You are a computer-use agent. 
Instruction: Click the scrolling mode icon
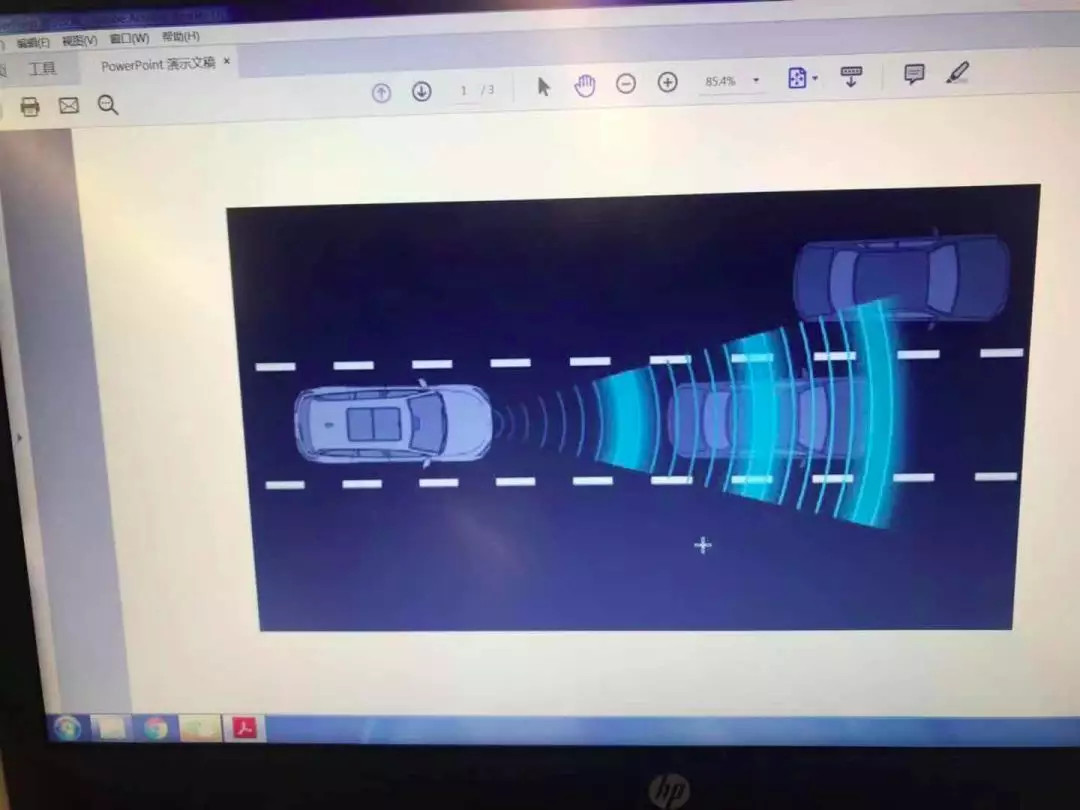(851, 76)
